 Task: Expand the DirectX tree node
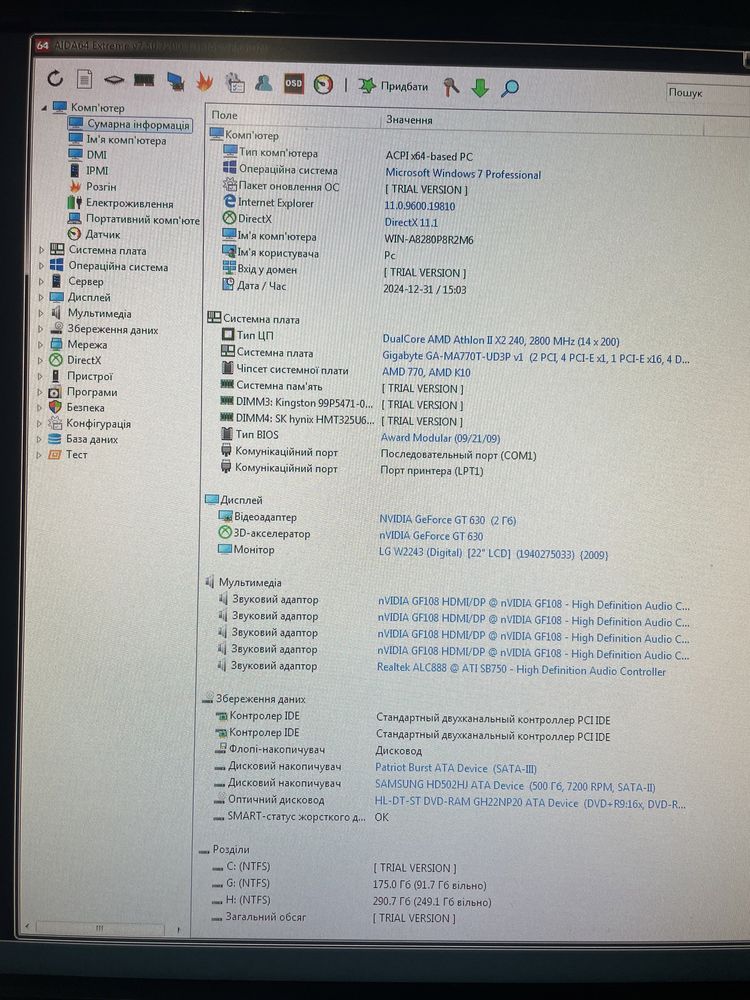click(x=41, y=360)
